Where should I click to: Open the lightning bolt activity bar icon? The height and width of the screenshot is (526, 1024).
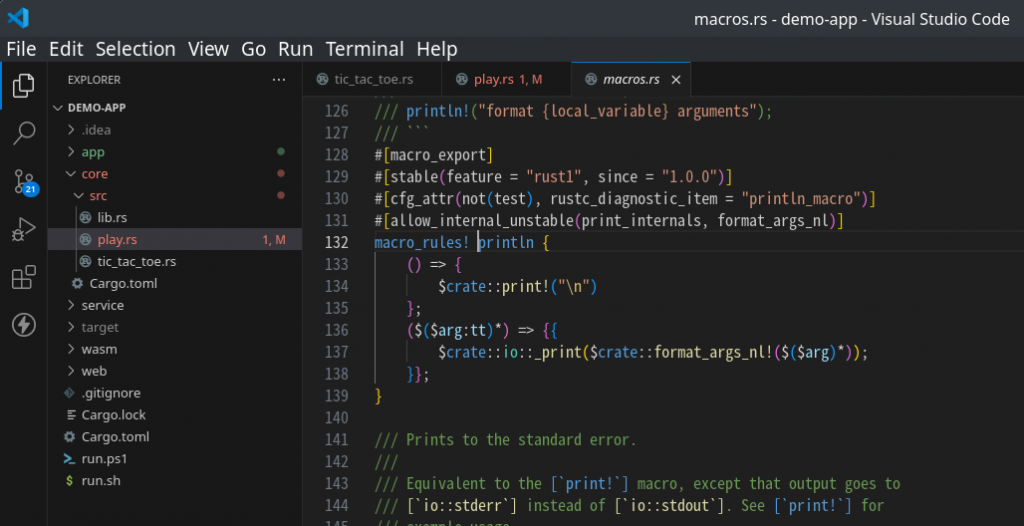[x=24, y=325]
